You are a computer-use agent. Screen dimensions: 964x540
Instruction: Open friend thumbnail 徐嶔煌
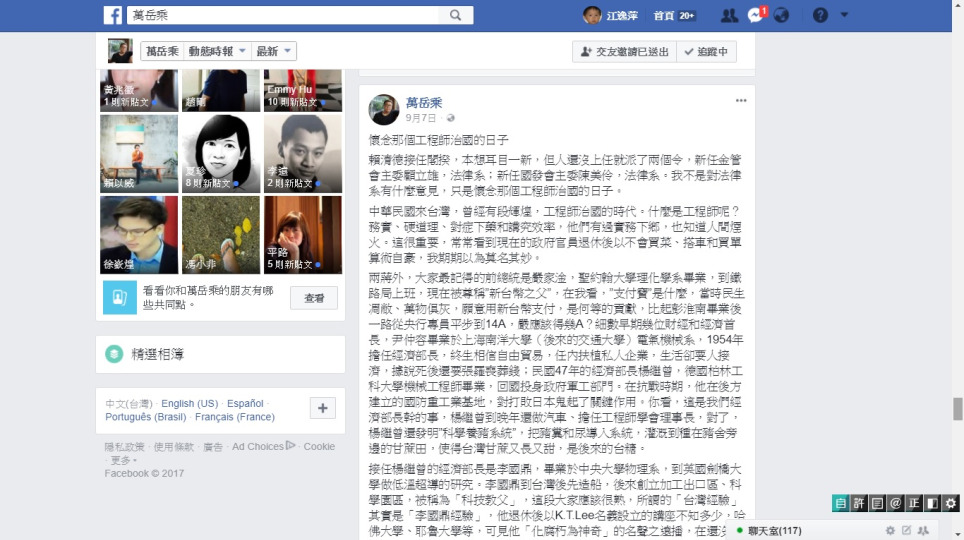[x=139, y=235]
